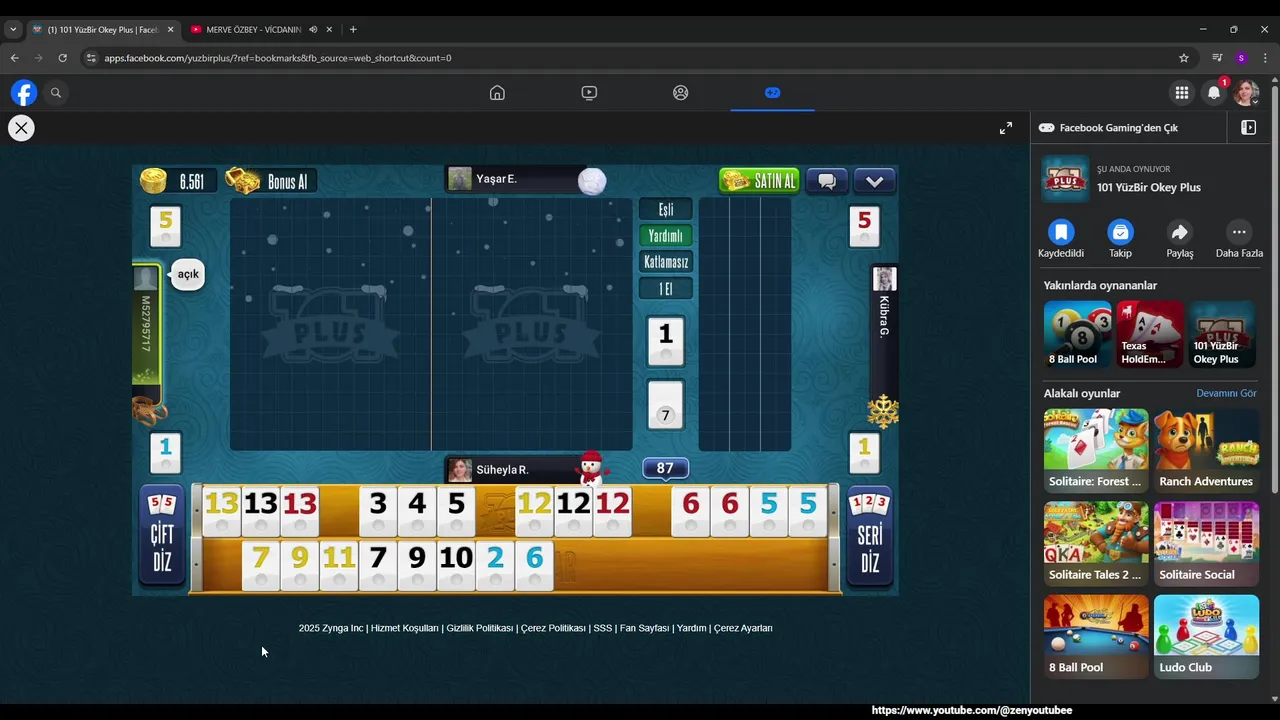The width and height of the screenshot is (1280, 720).
Task: Open Facebook notifications bell
Action: (x=1214, y=93)
